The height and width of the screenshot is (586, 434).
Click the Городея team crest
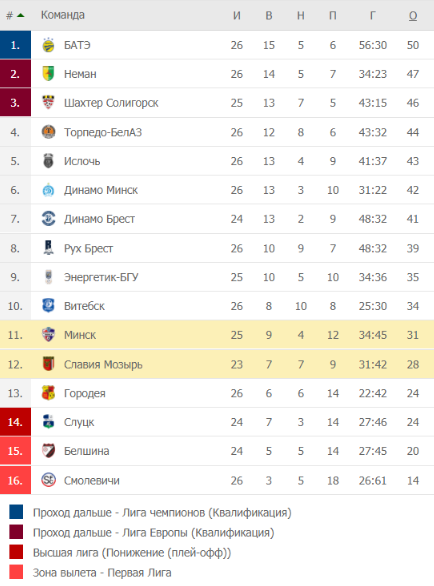pos(48,393)
